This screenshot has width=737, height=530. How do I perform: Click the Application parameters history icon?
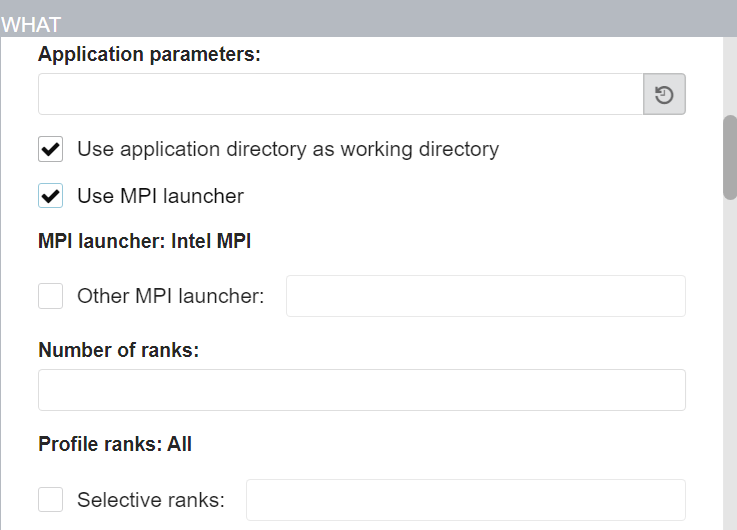tap(664, 95)
